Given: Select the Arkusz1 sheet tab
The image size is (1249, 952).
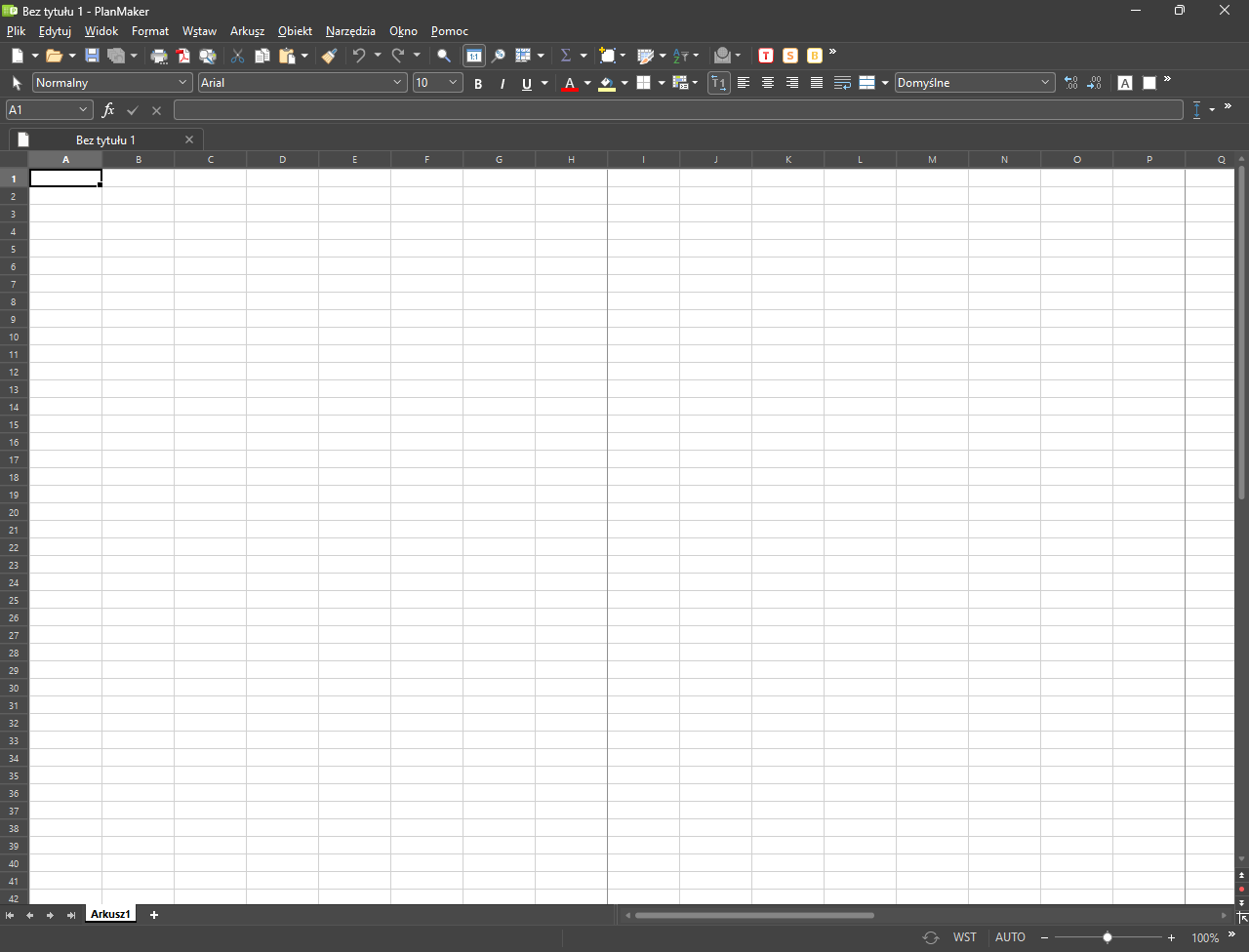Looking at the screenshot, I should click(110, 914).
